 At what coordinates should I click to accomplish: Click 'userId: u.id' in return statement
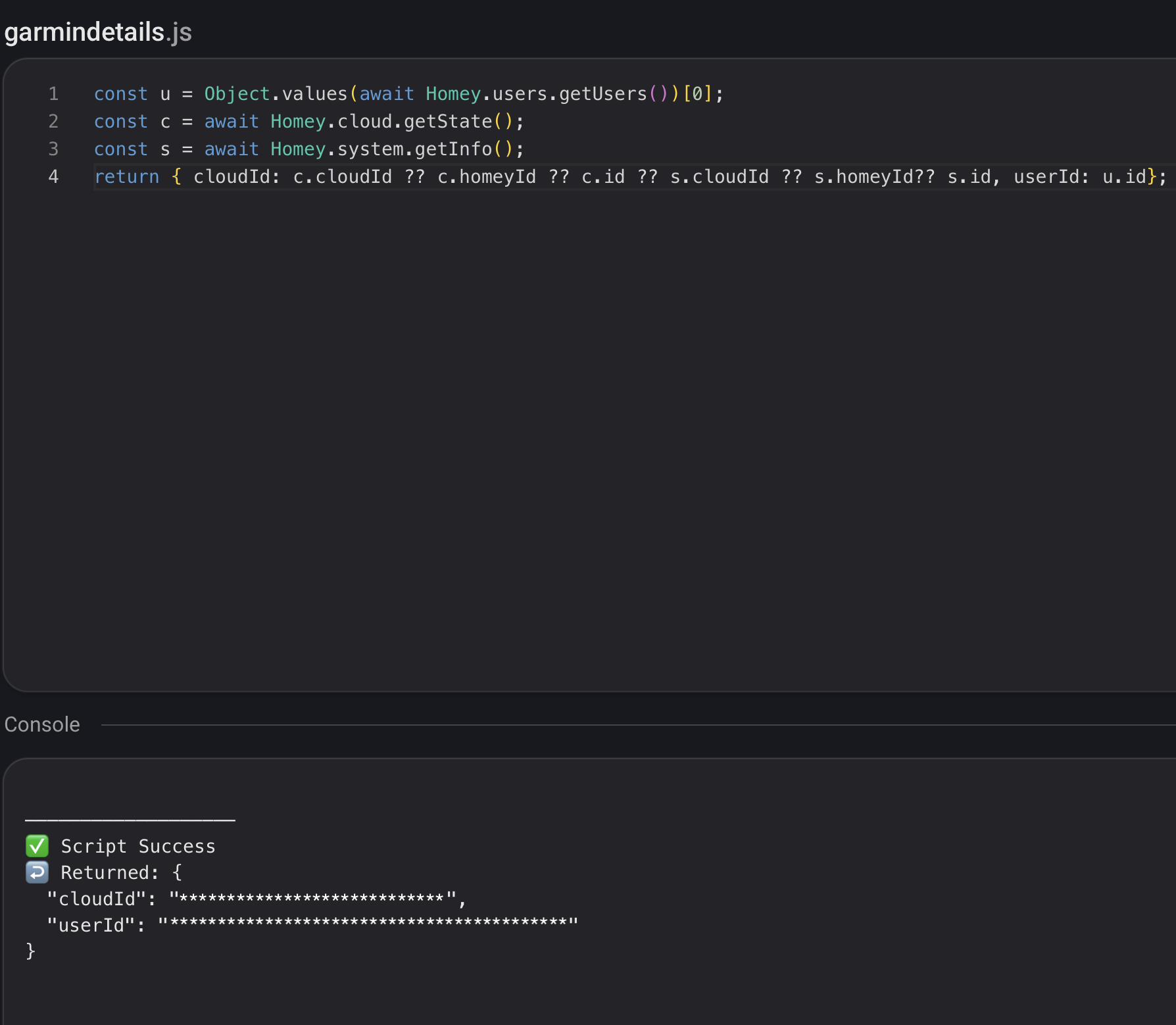point(1080,177)
